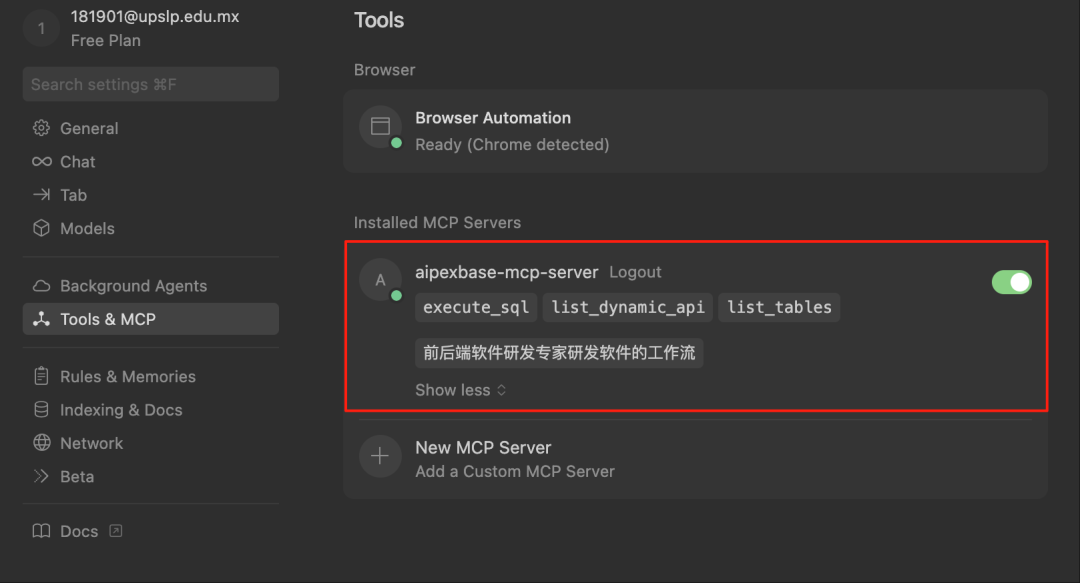Click the Network globe icon
This screenshot has width=1080, height=583.
41,442
